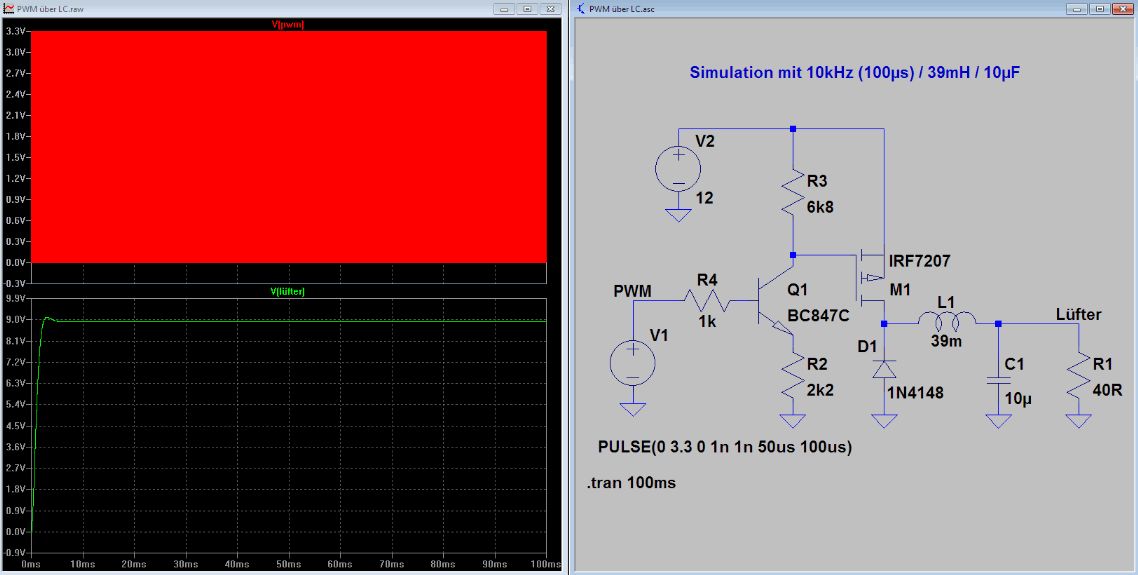Image resolution: width=1138 pixels, height=575 pixels.
Task: Click the L1 reference designator
Action: (946, 301)
